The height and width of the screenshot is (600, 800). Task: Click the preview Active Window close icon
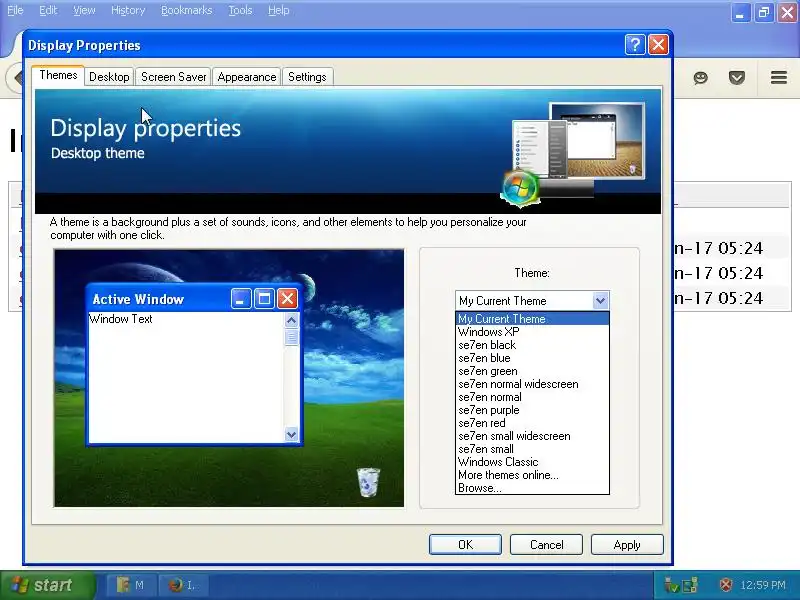coord(287,298)
